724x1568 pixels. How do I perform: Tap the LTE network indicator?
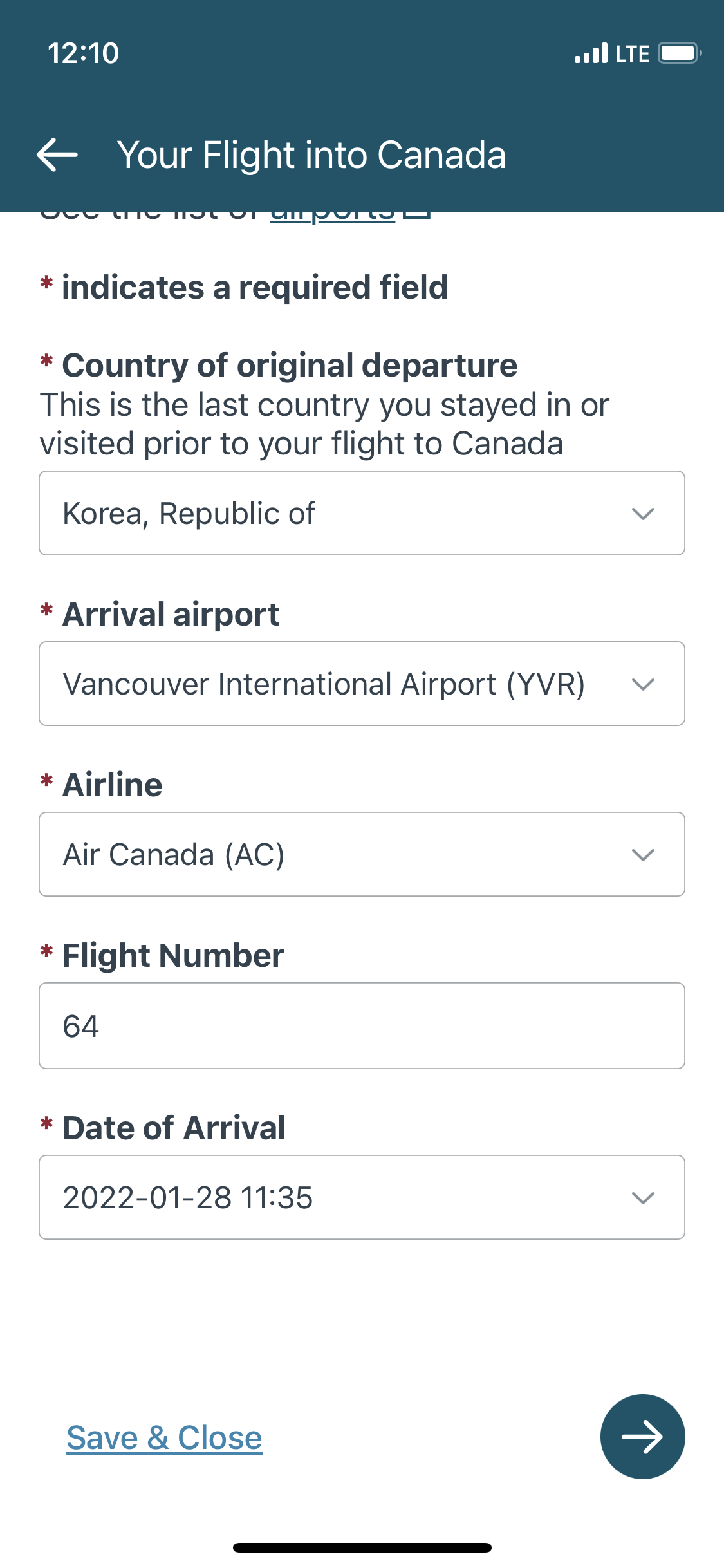pos(632,53)
